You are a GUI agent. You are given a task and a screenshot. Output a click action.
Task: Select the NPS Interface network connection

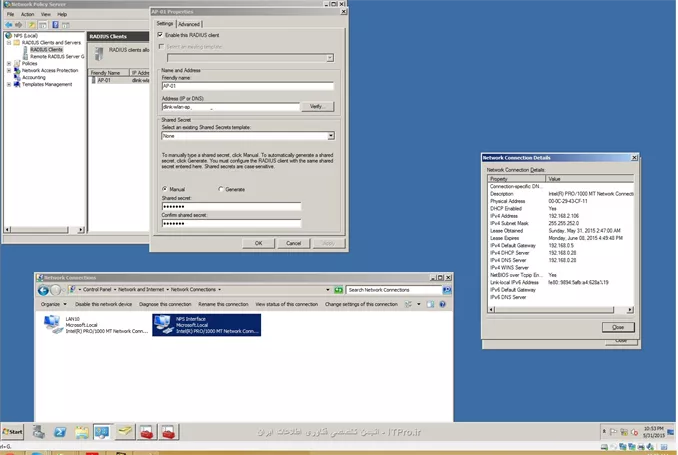click(x=207, y=325)
